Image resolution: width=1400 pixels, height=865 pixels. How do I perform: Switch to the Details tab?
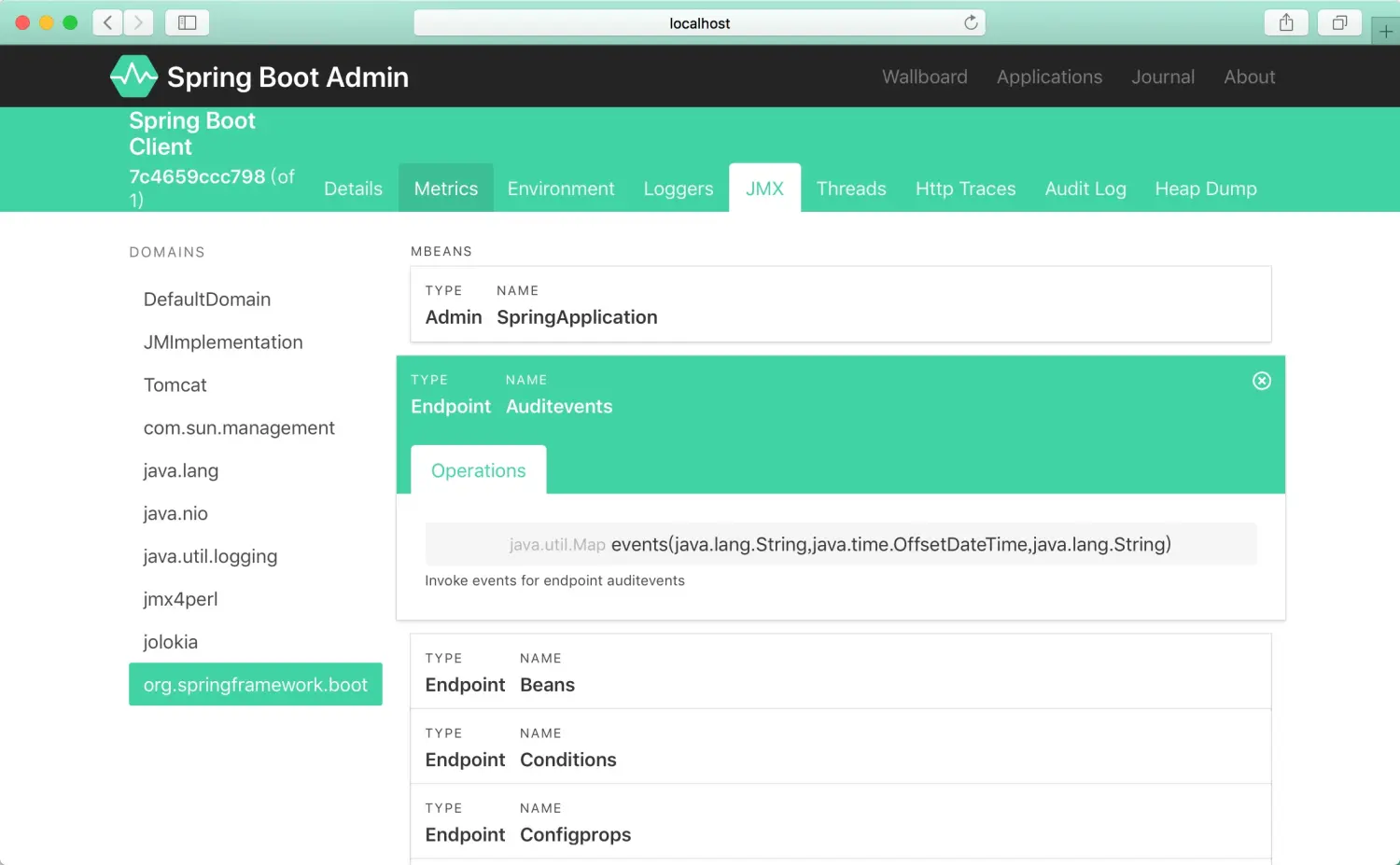[x=353, y=188]
